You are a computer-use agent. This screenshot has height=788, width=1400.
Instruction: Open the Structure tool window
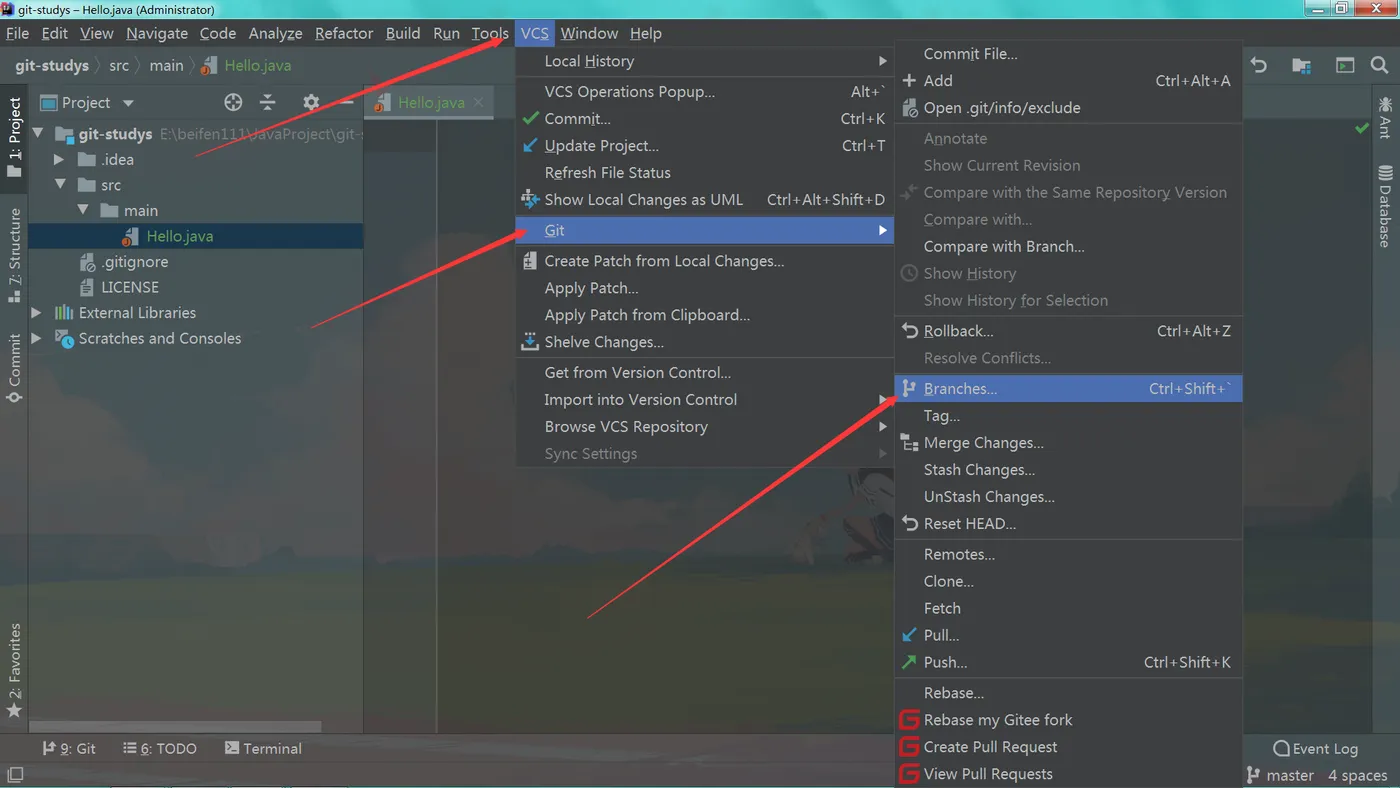point(14,255)
